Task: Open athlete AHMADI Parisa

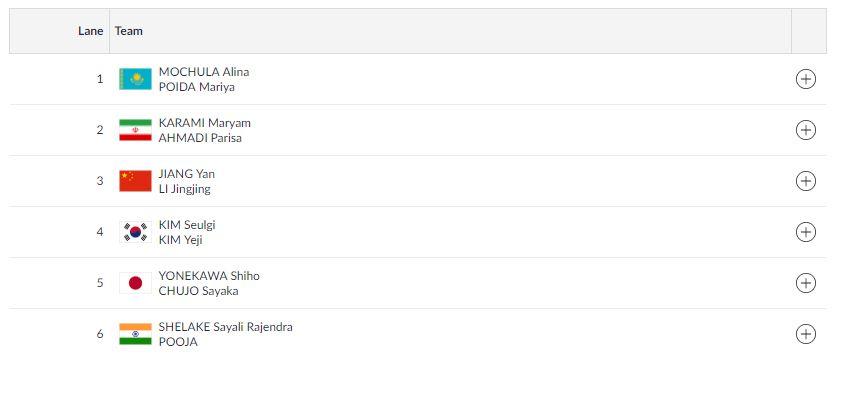Action: click(200, 138)
